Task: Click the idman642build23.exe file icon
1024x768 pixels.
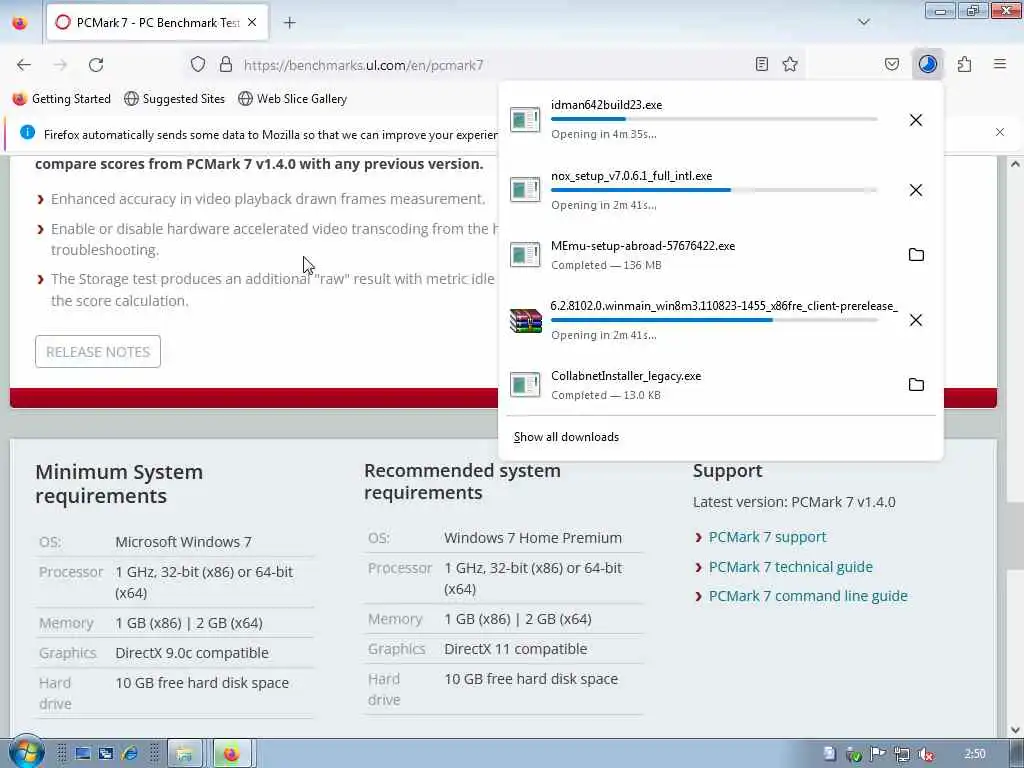Action: (x=525, y=120)
